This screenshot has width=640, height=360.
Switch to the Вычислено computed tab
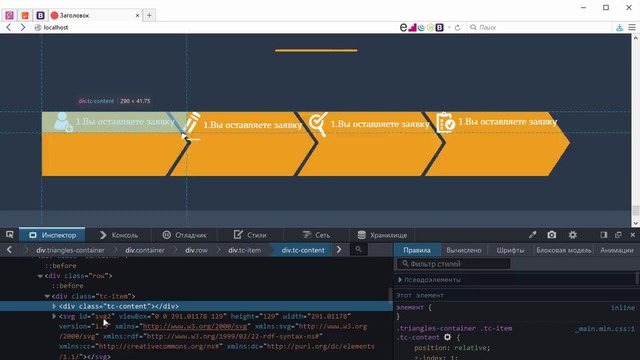(x=464, y=250)
